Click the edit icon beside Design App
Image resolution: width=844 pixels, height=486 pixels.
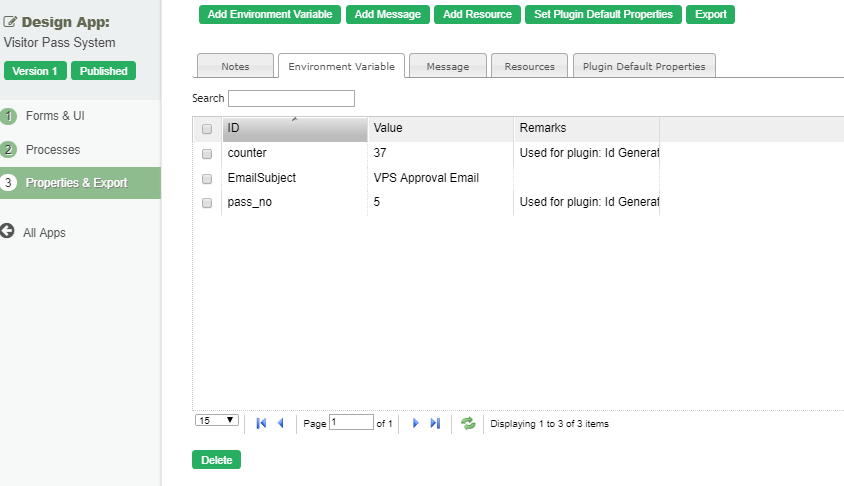pos(11,22)
